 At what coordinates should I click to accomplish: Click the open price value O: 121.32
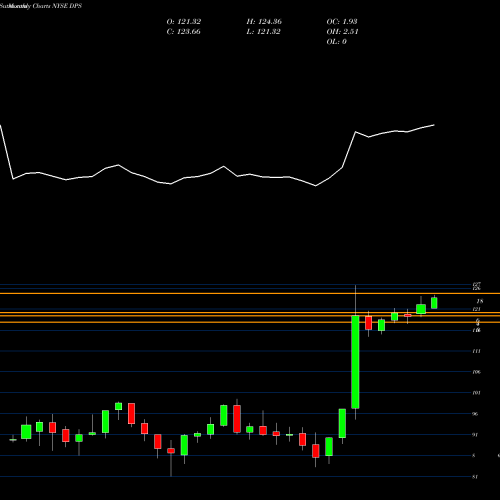pos(184,22)
